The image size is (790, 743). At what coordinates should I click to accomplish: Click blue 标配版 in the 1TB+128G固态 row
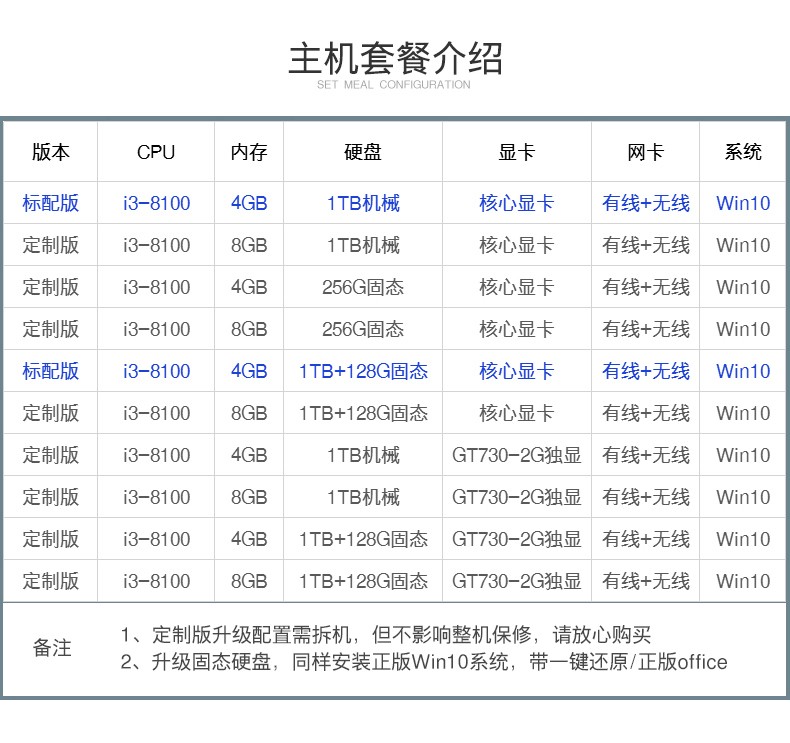click(50, 371)
